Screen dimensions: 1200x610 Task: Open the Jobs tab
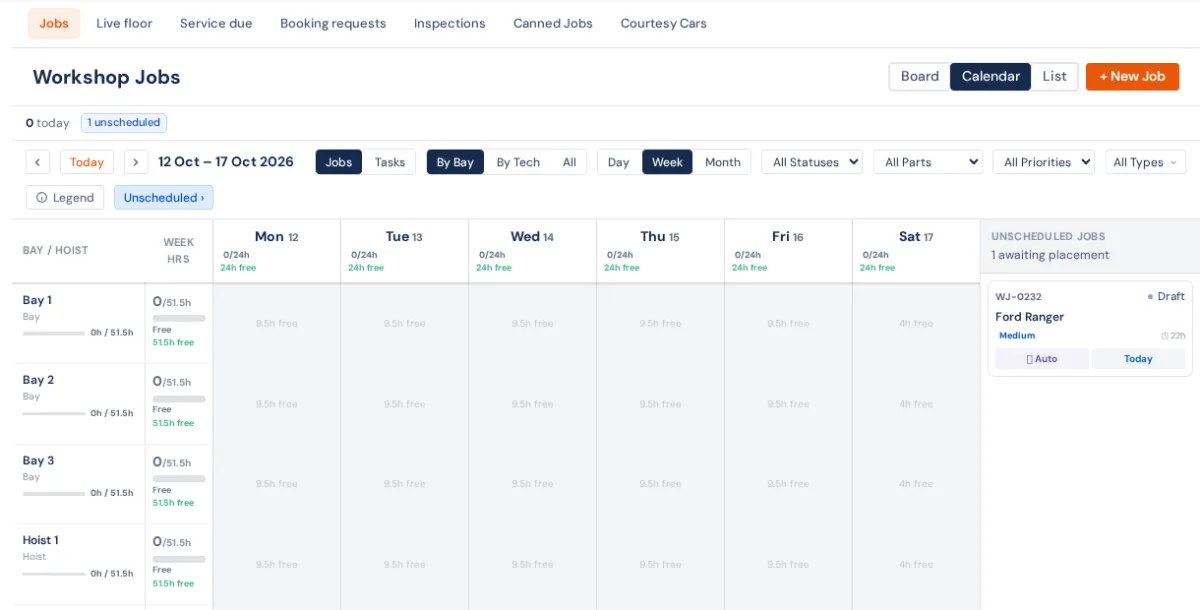pyautogui.click(x=54, y=23)
